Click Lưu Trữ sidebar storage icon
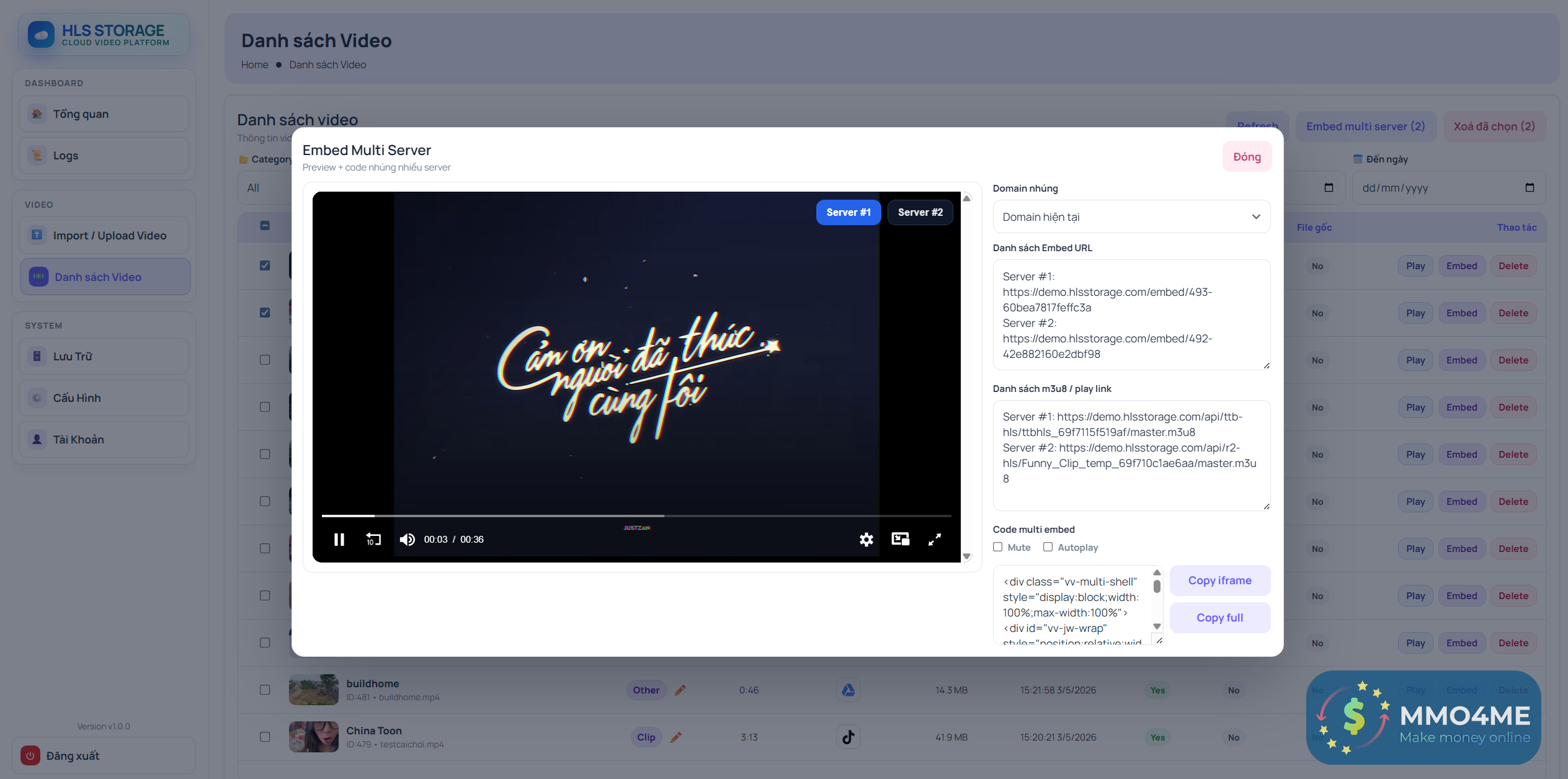Image resolution: width=1568 pixels, height=779 pixels. click(x=37, y=356)
